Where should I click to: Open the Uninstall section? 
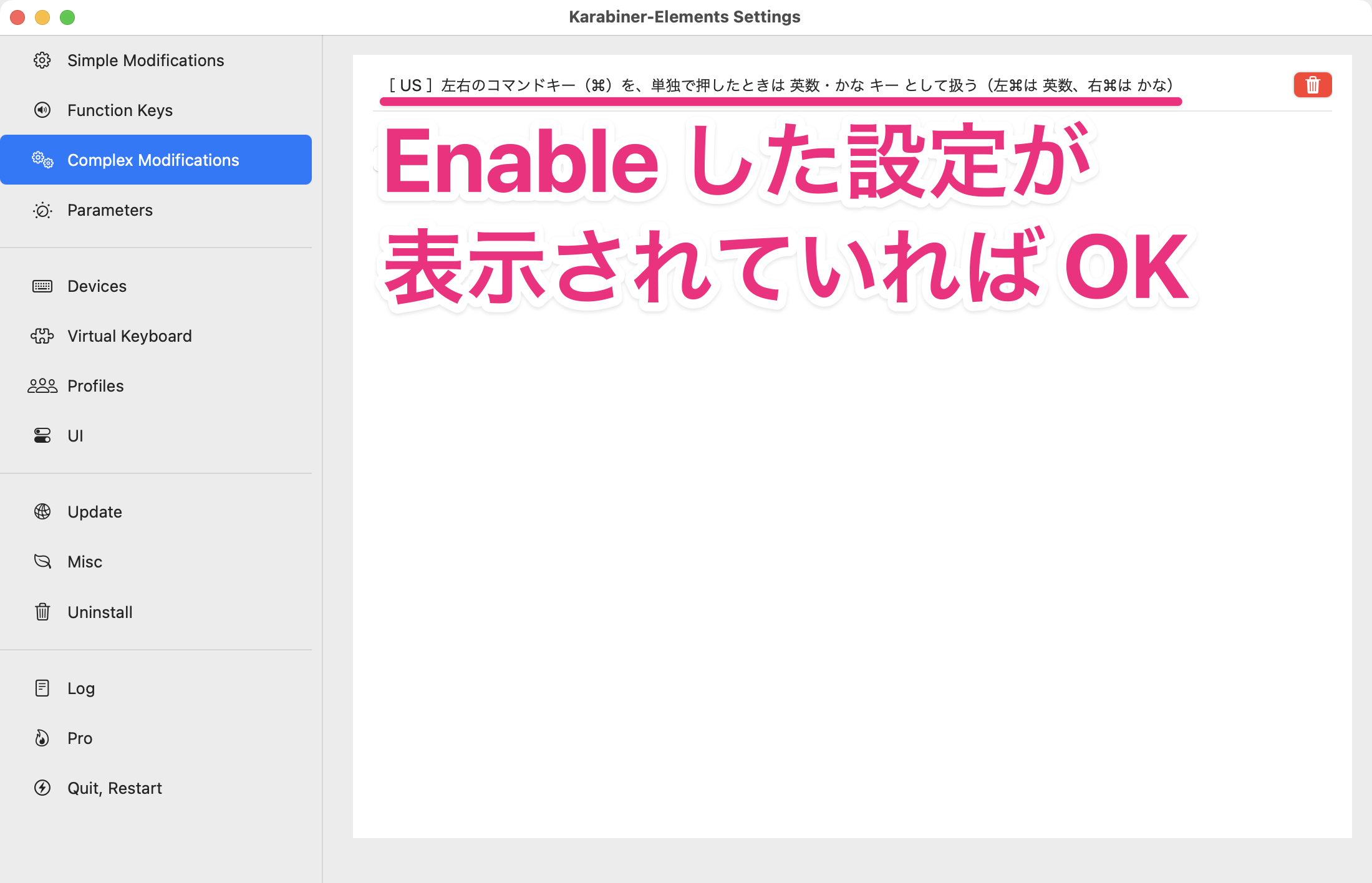[100, 612]
